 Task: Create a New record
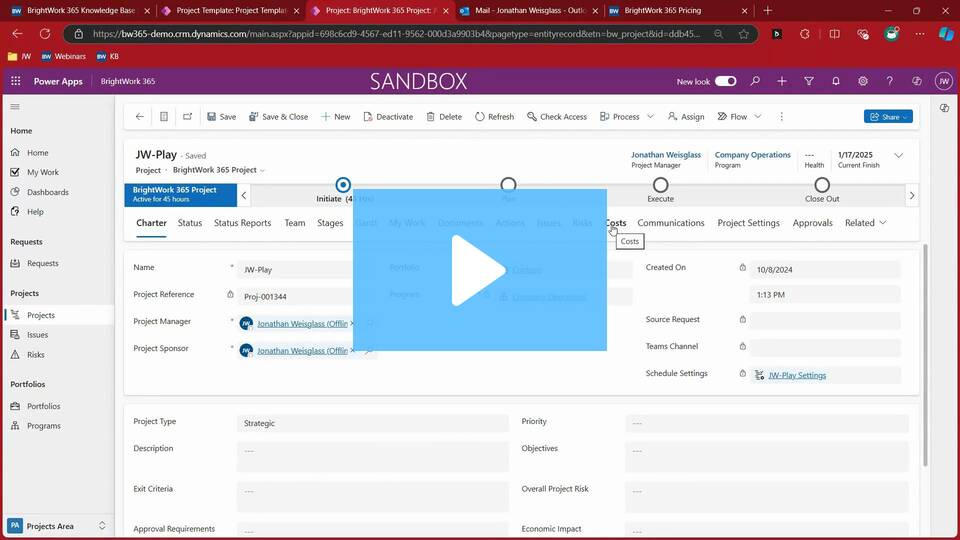coord(336,116)
